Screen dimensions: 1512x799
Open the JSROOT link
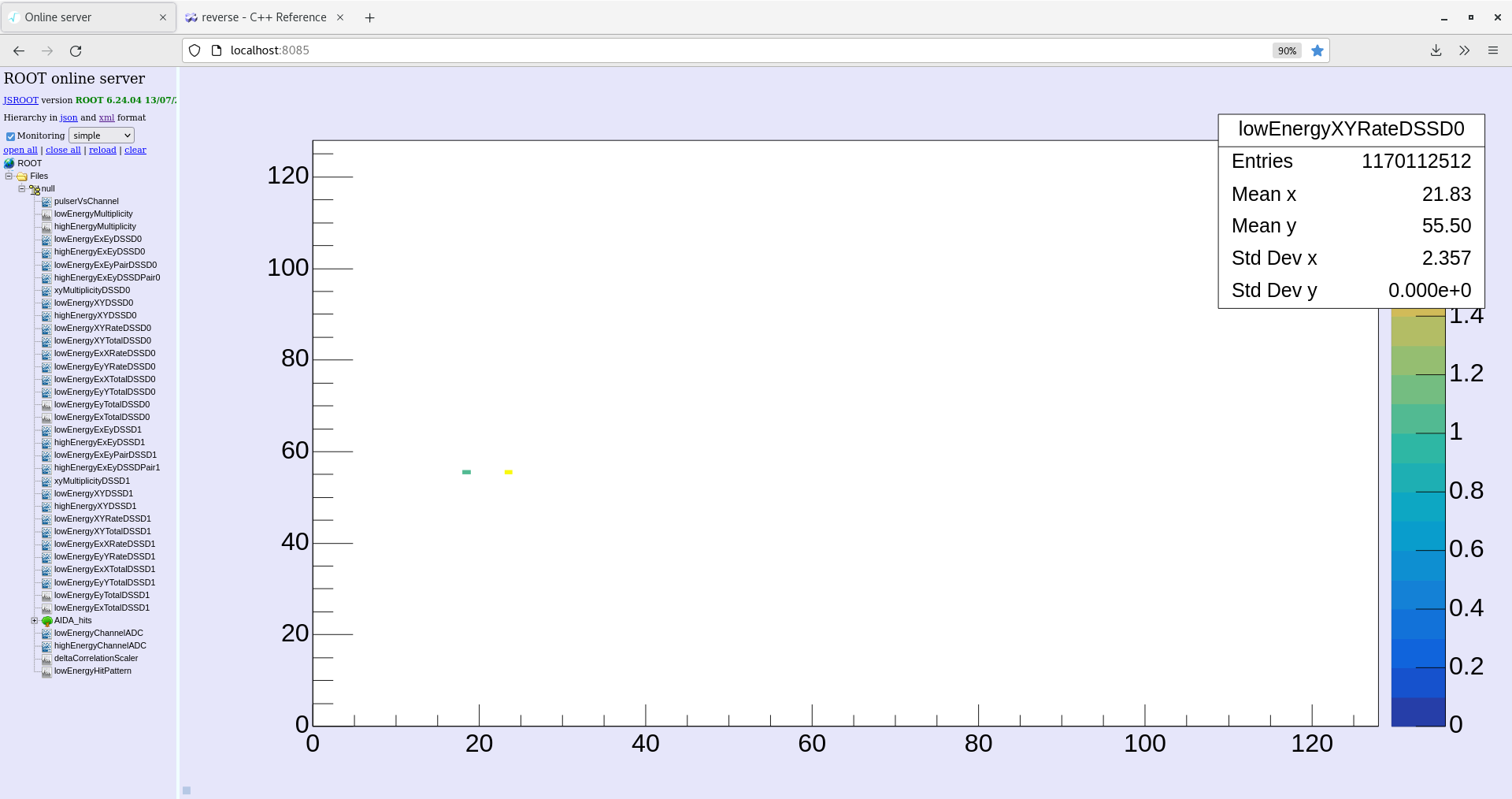(20, 100)
